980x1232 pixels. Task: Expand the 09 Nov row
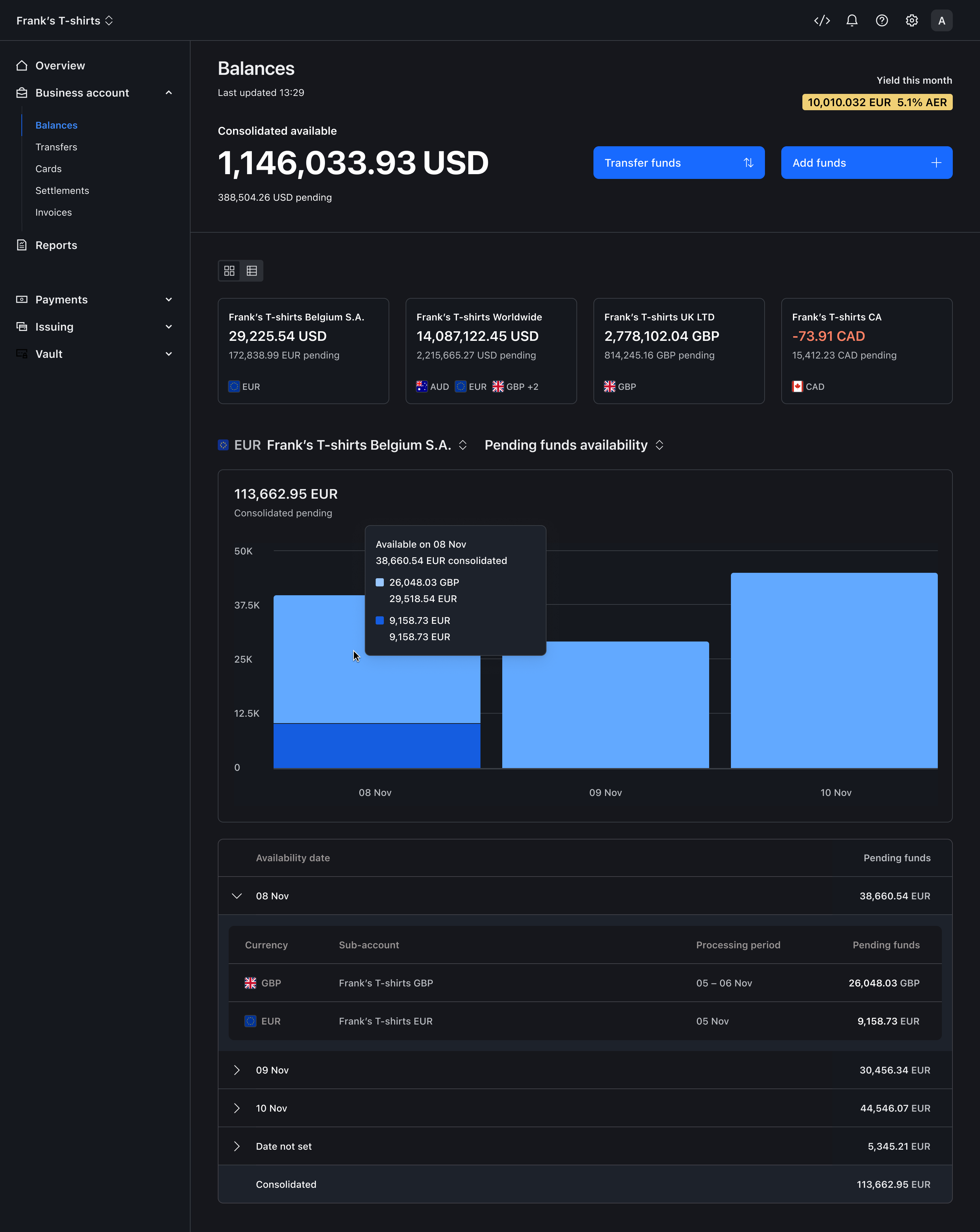(x=237, y=1070)
